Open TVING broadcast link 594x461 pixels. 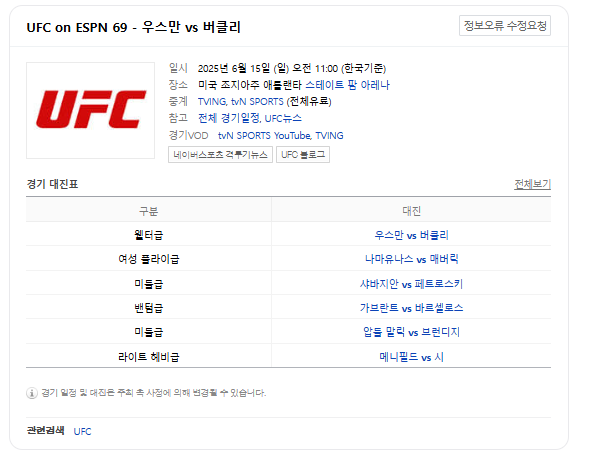point(212,102)
